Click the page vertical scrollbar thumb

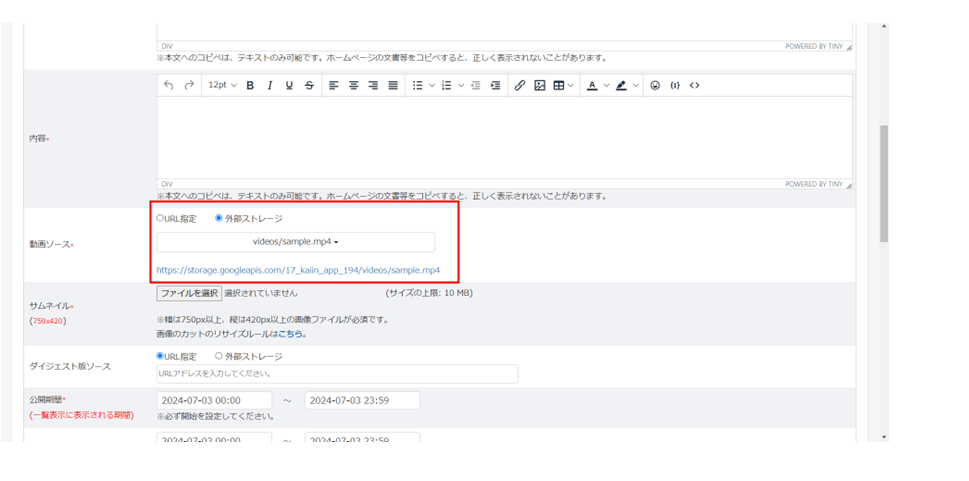point(884,184)
